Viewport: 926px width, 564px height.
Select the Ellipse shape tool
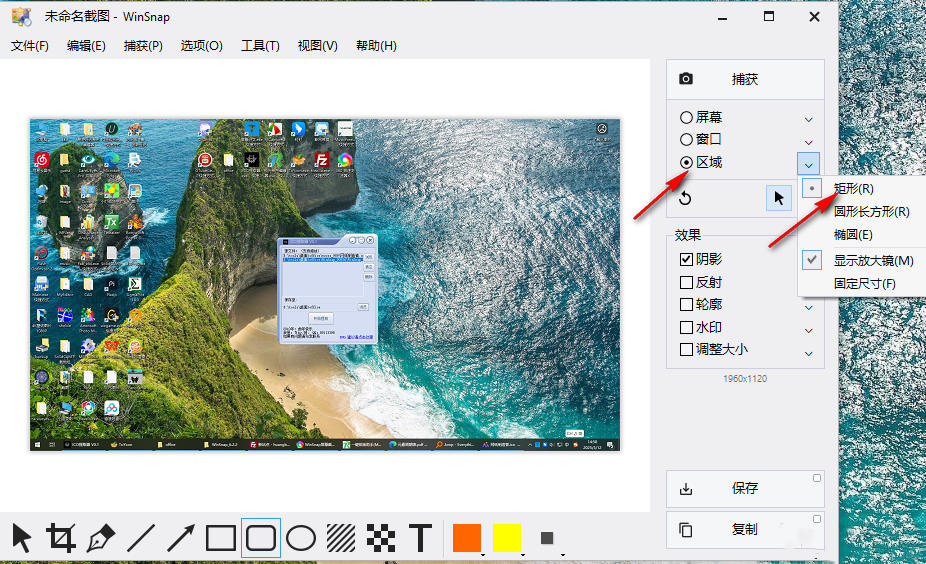coord(301,538)
